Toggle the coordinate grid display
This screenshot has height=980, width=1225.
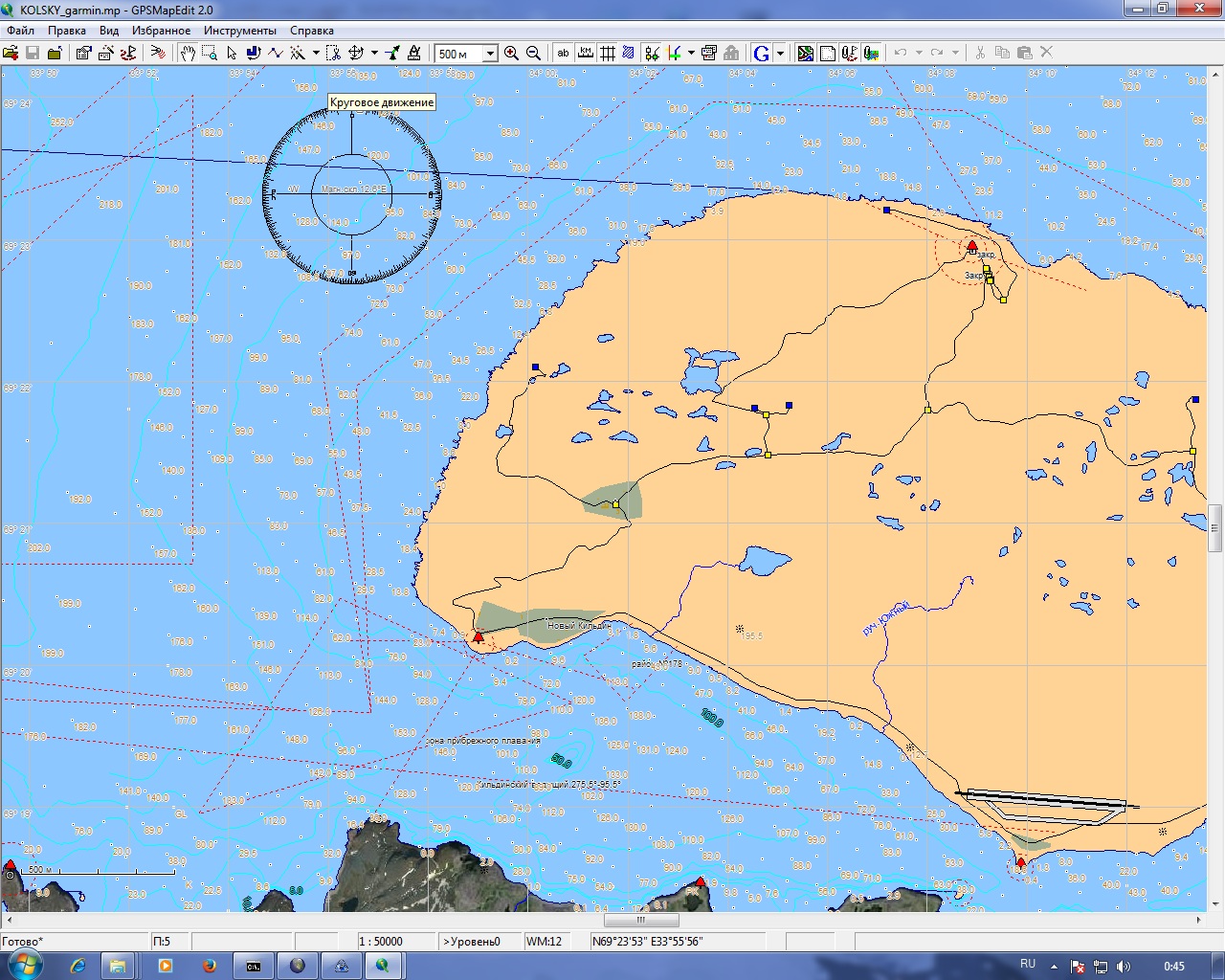[x=607, y=54]
